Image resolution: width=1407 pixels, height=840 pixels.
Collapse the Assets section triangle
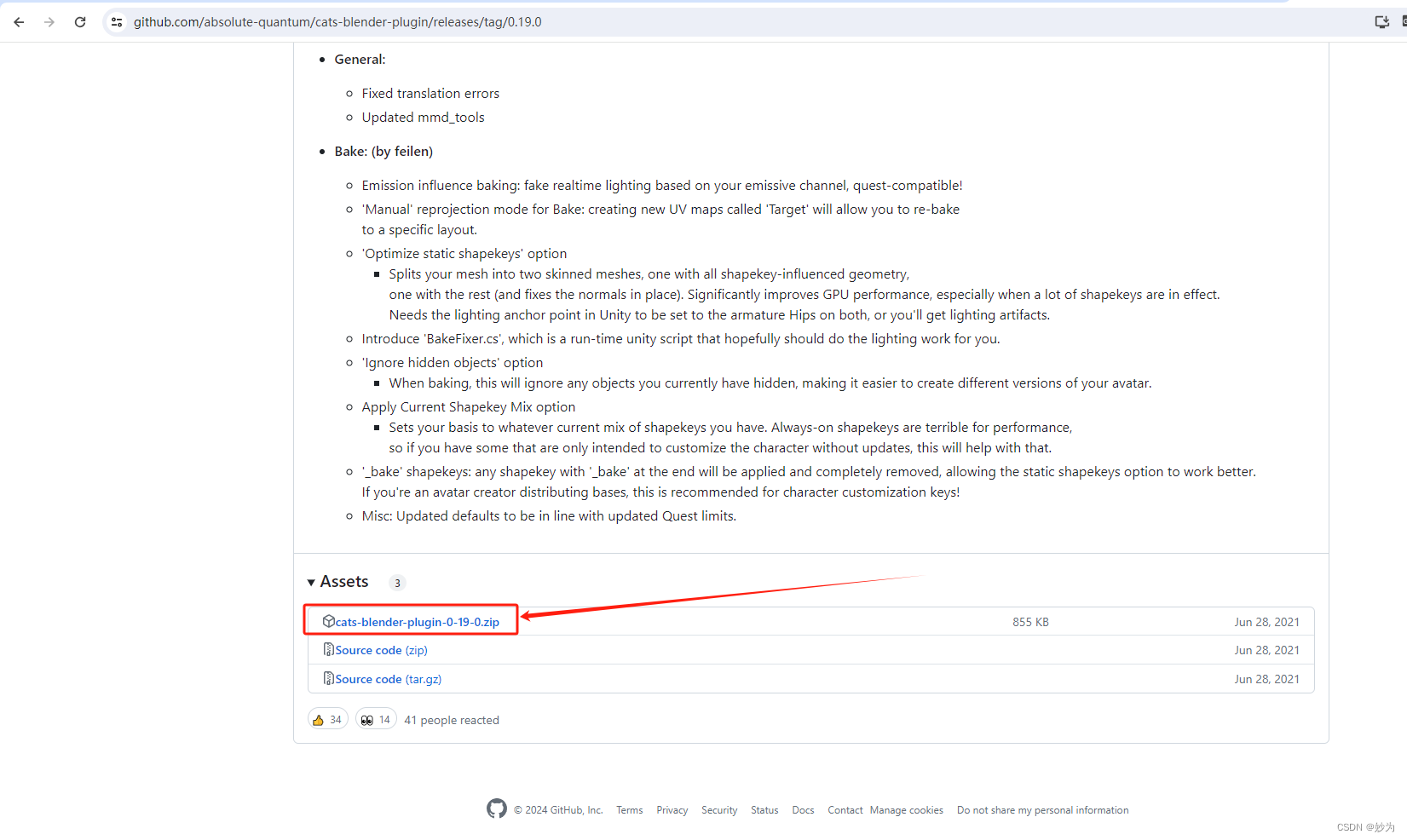[311, 583]
